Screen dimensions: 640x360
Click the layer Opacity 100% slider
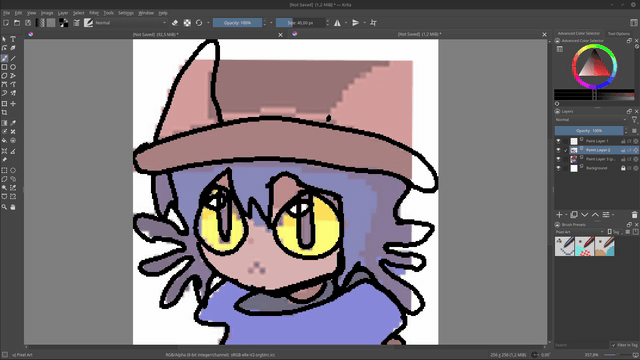coord(589,131)
